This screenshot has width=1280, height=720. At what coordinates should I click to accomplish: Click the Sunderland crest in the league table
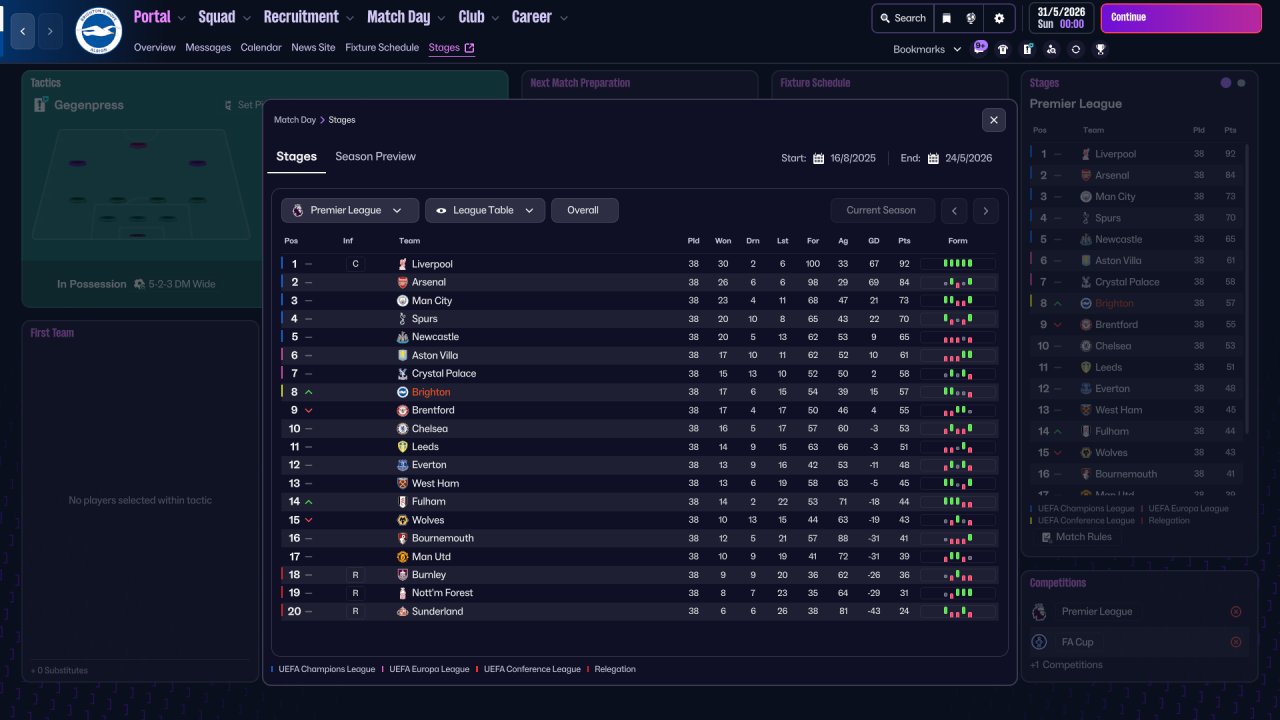pos(403,611)
